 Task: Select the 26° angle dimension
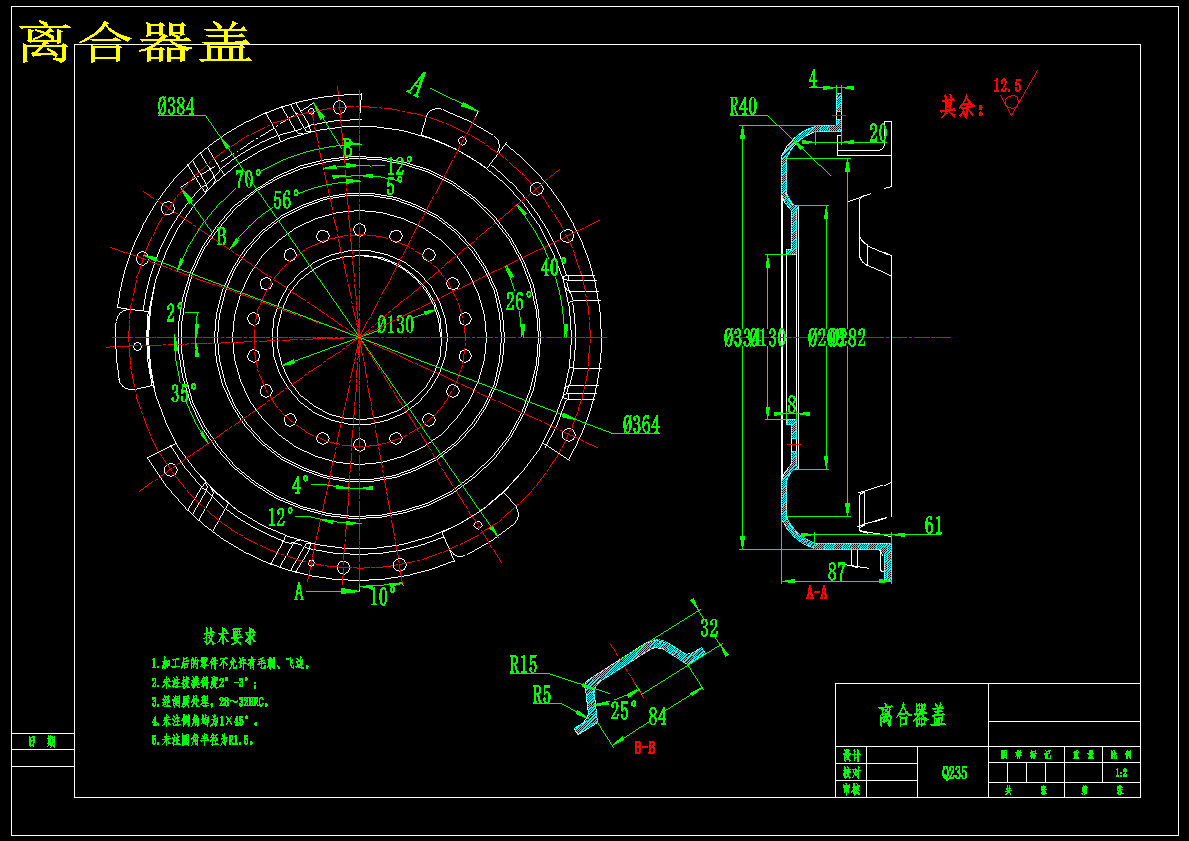[x=519, y=302]
